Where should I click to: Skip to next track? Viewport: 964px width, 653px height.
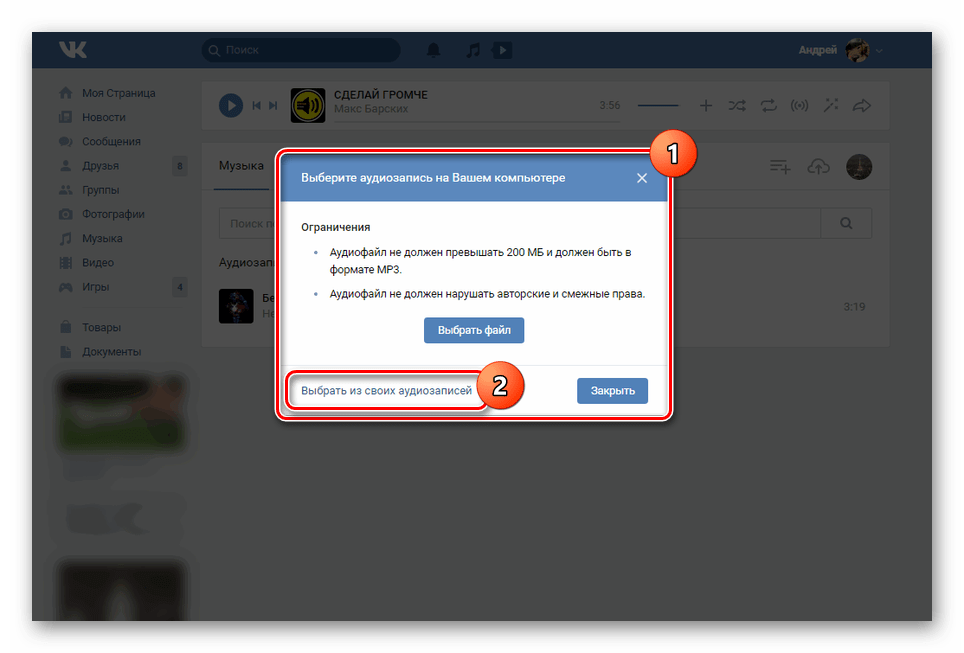coord(274,106)
